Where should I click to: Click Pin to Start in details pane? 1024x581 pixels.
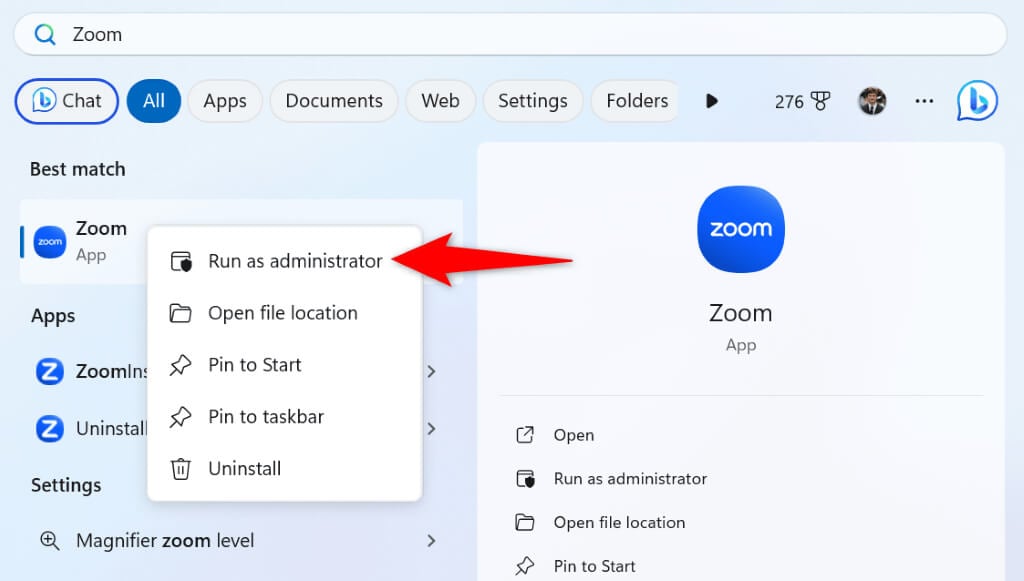(594, 566)
